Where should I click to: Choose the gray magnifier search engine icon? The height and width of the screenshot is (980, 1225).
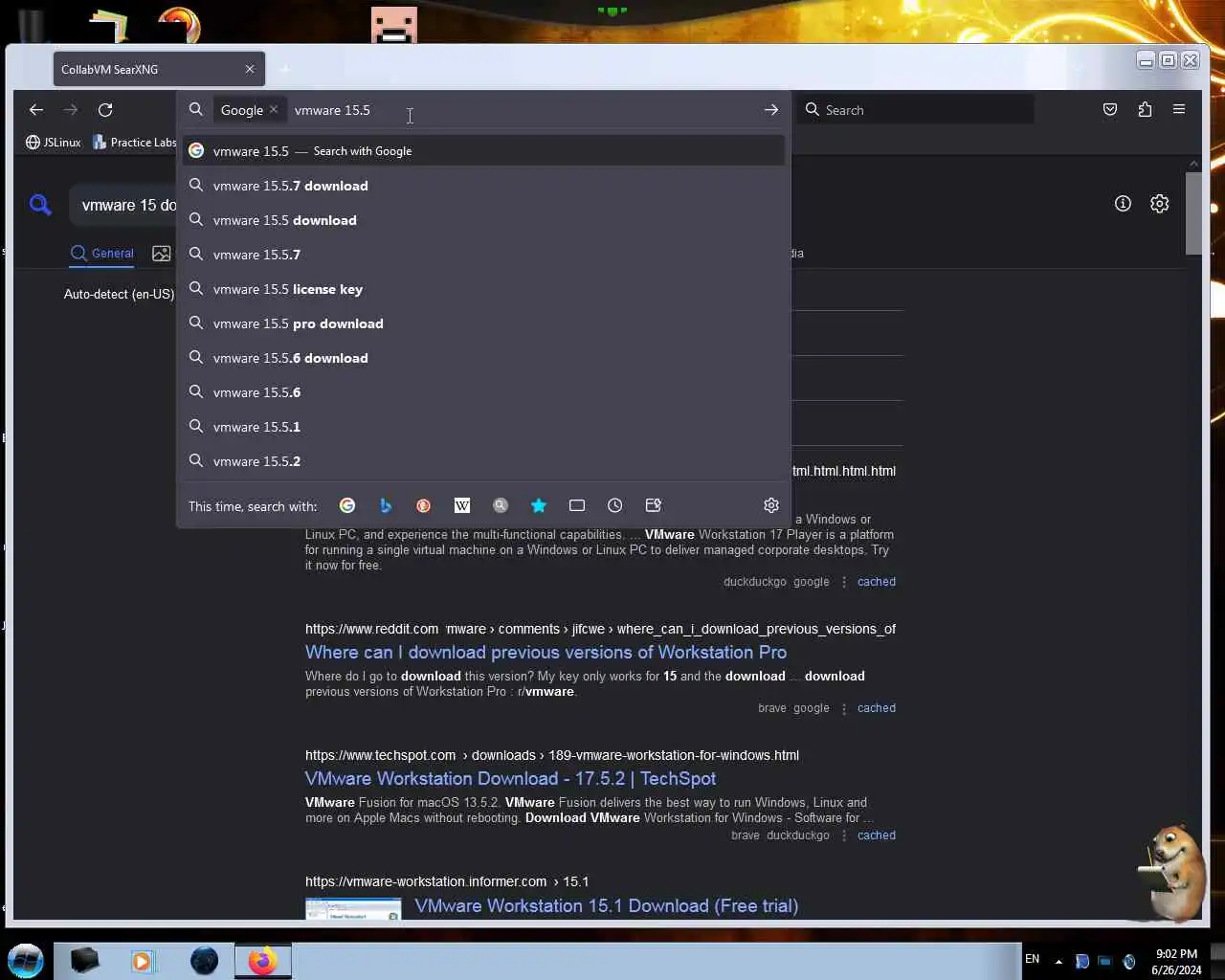[x=501, y=505]
